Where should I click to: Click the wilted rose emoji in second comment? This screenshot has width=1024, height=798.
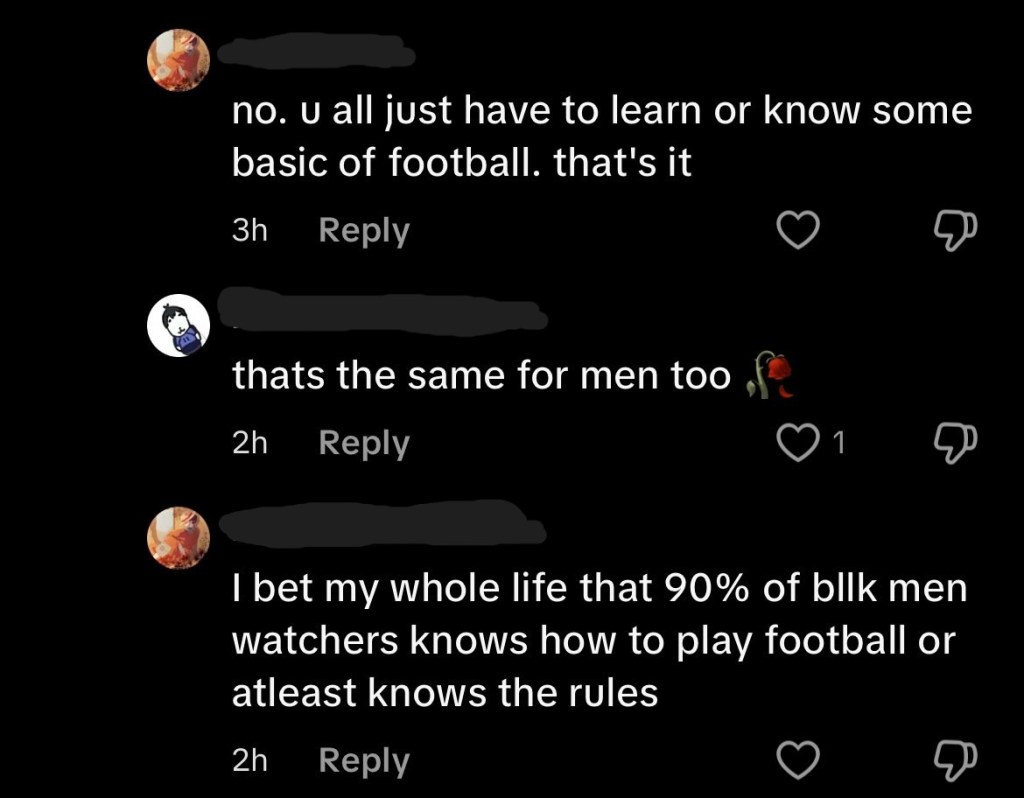coord(769,375)
